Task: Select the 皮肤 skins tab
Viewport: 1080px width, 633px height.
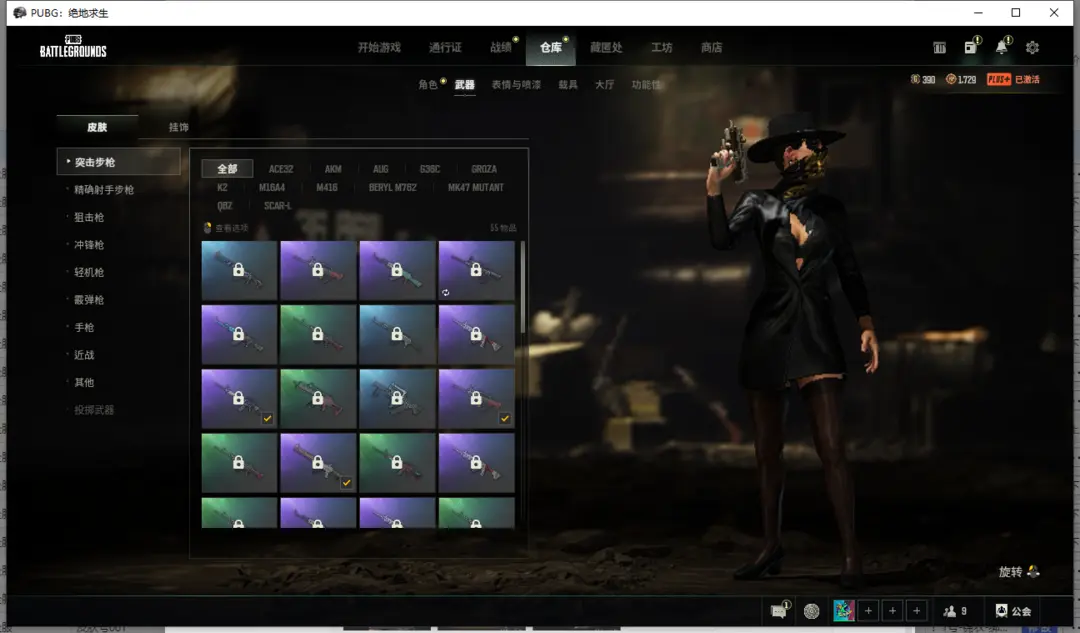Action: coord(97,127)
